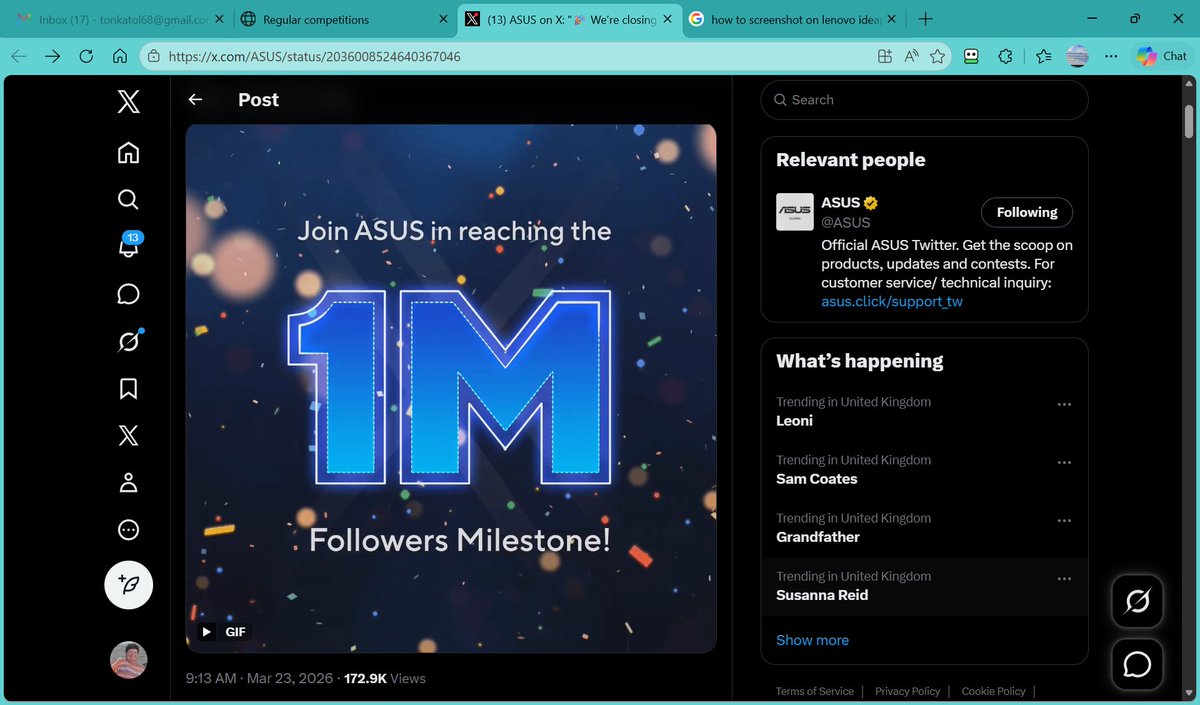Open browser Settings and more menu

(x=1111, y=57)
